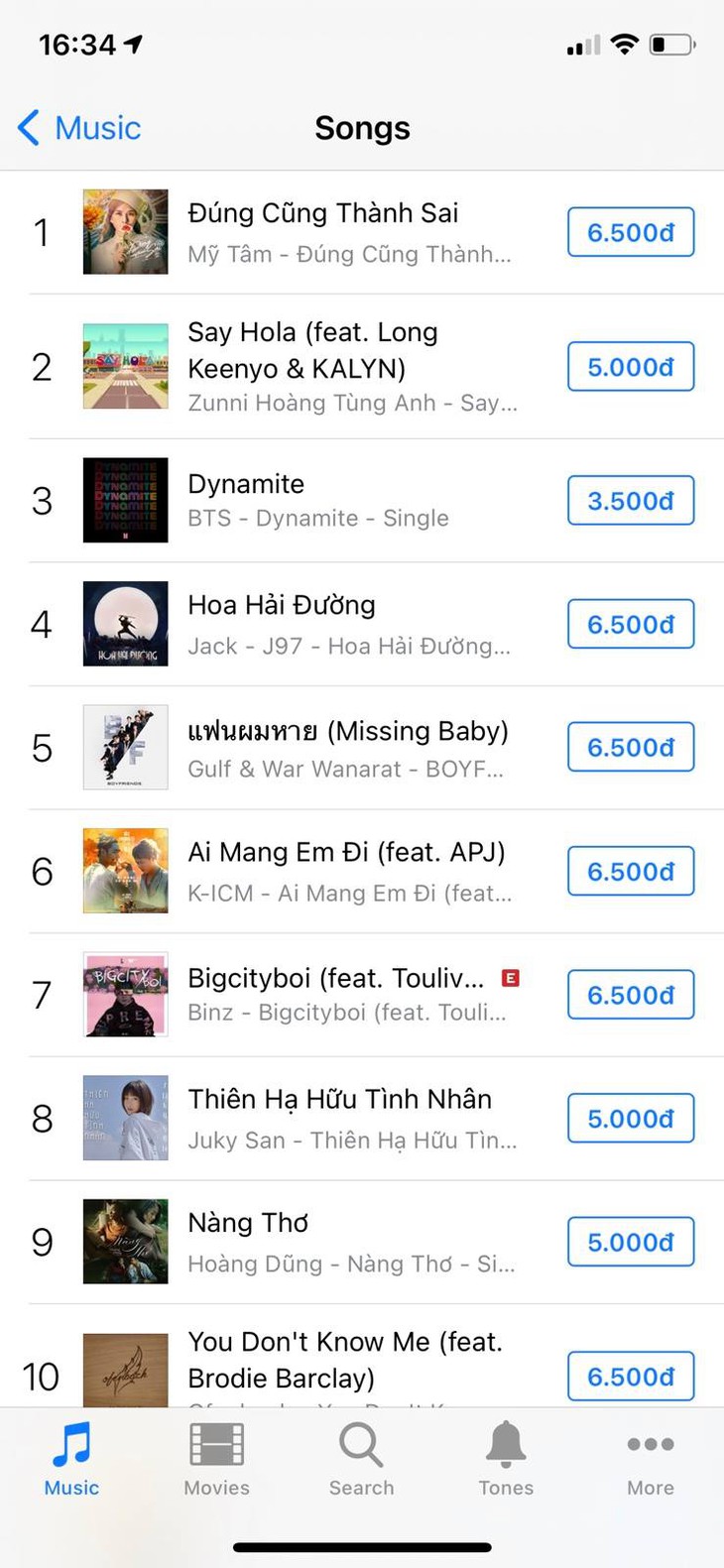Screen dimensions: 724x1568
Task: Select the Music note tab icon
Action: [x=71, y=1444]
